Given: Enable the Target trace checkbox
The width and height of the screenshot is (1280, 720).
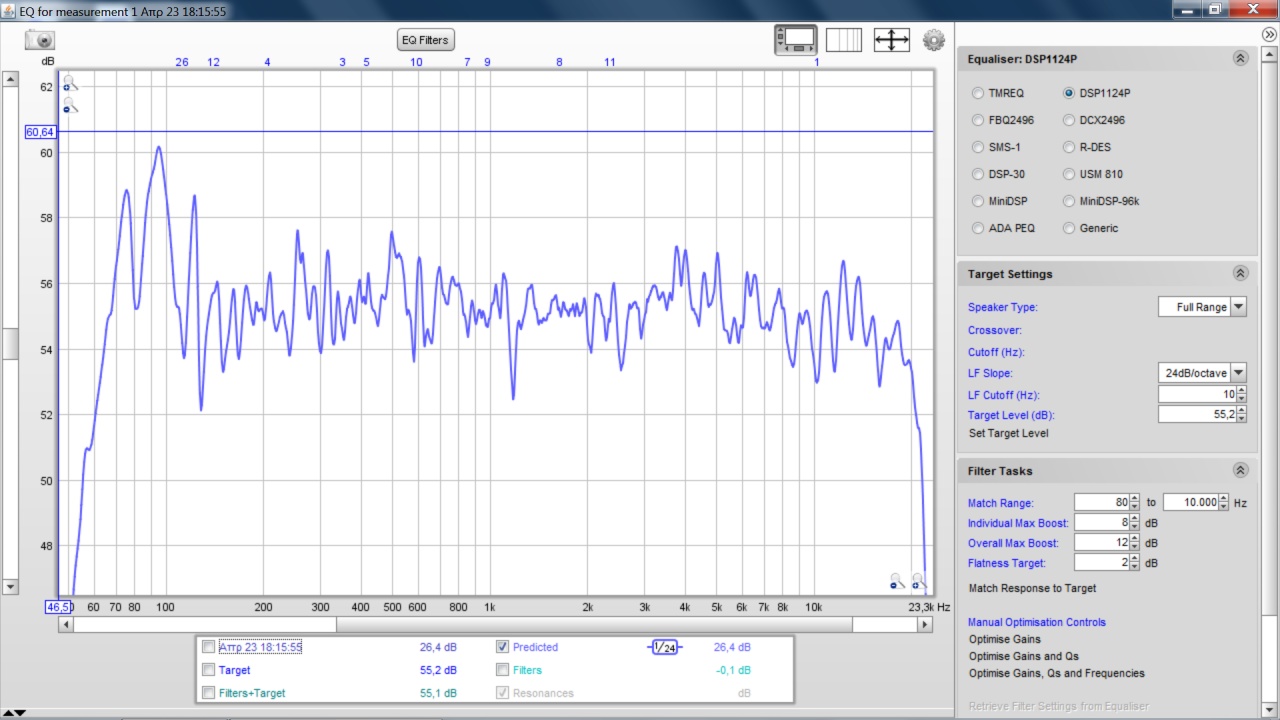Looking at the screenshot, I should (208, 670).
